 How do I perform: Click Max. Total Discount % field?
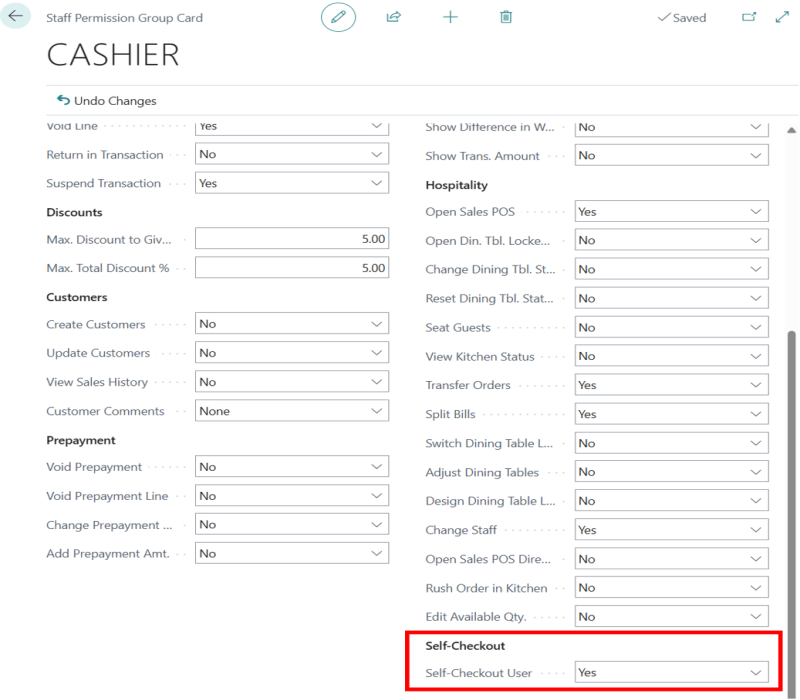click(x=291, y=269)
